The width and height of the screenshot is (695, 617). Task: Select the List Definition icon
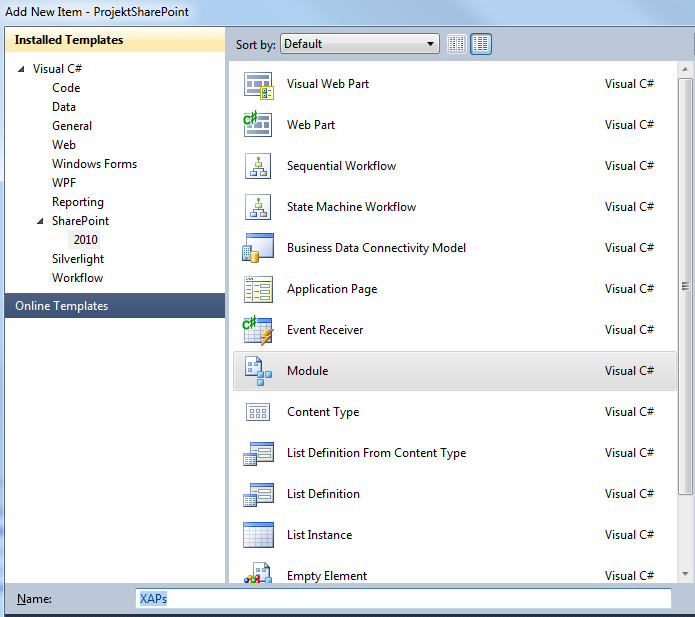(258, 494)
